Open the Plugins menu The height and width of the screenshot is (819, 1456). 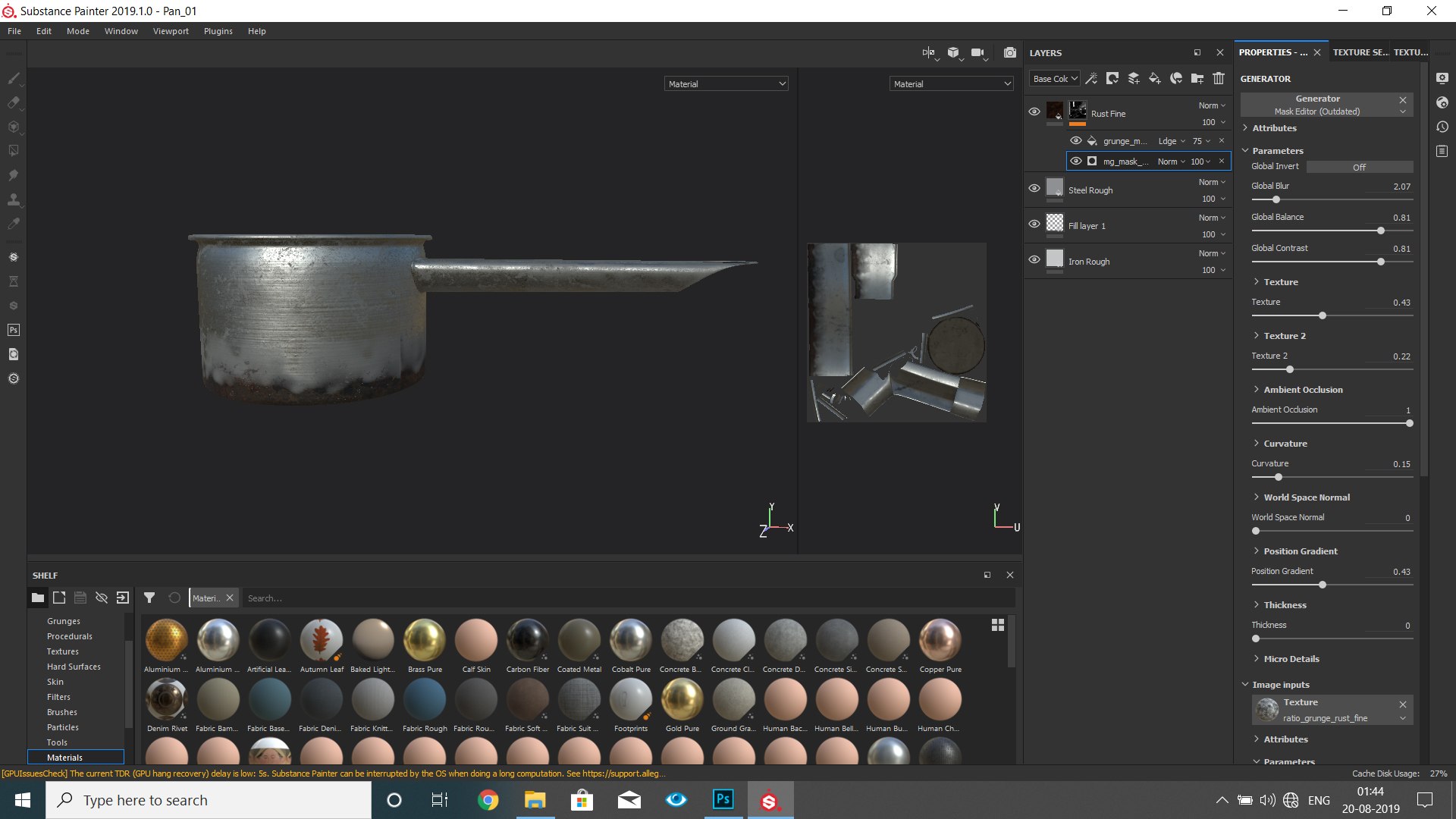click(218, 31)
